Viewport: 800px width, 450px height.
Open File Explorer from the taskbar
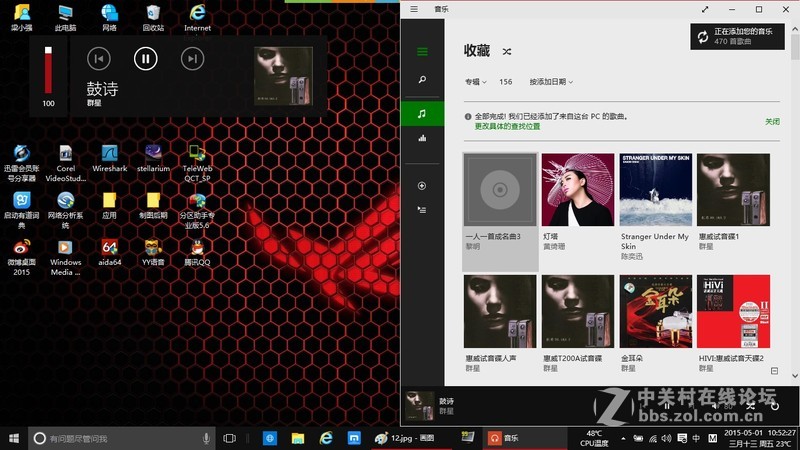pos(297,438)
